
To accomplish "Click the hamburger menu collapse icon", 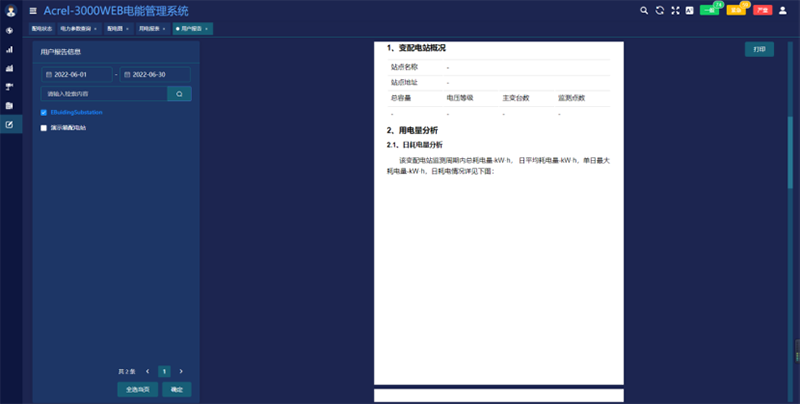I will 33,11.
